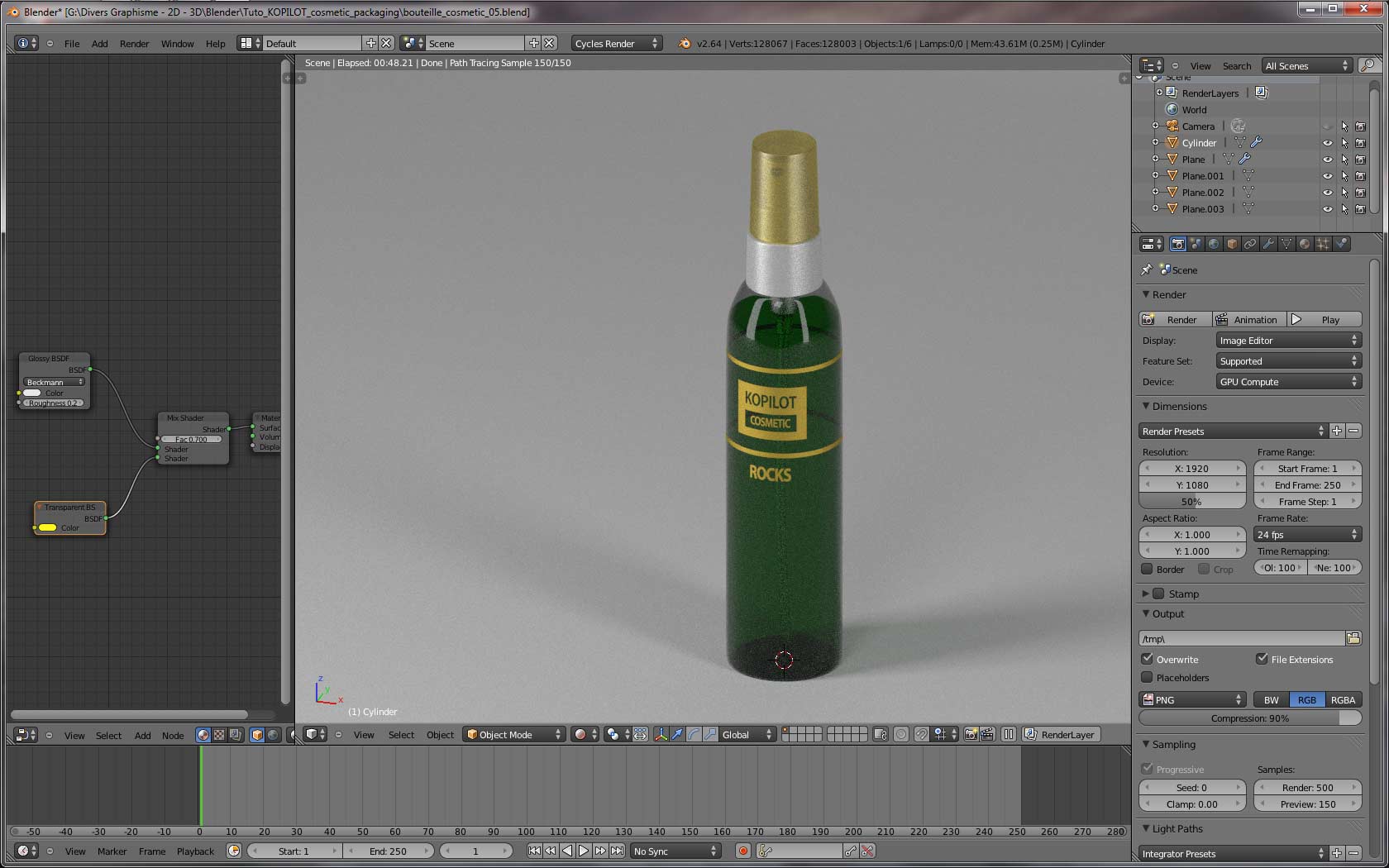Expand the Camera item in outliner
Image resolution: width=1389 pixels, height=868 pixels.
coord(1155,126)
